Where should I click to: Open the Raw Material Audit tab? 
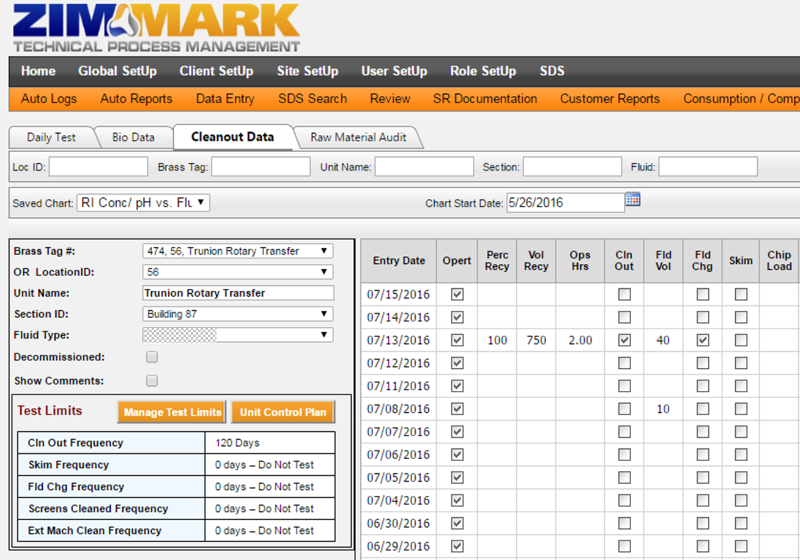click(358, 137)
